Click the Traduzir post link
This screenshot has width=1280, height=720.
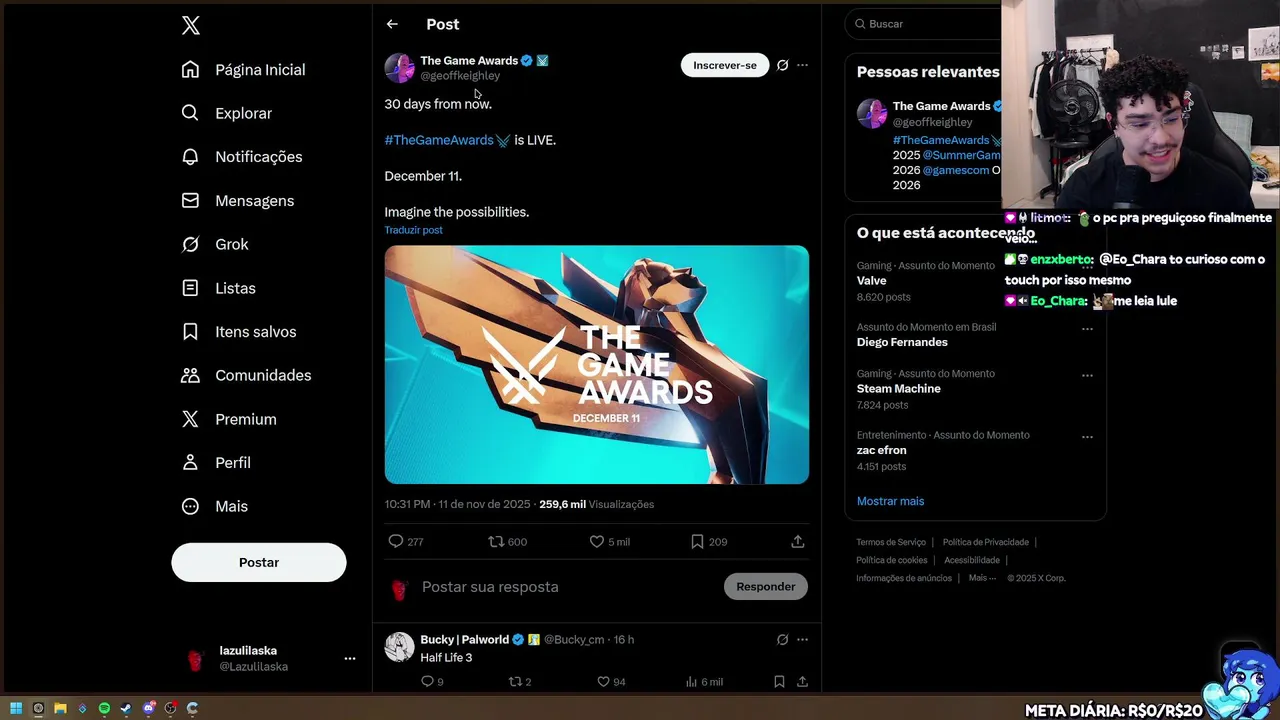[413, 230]
